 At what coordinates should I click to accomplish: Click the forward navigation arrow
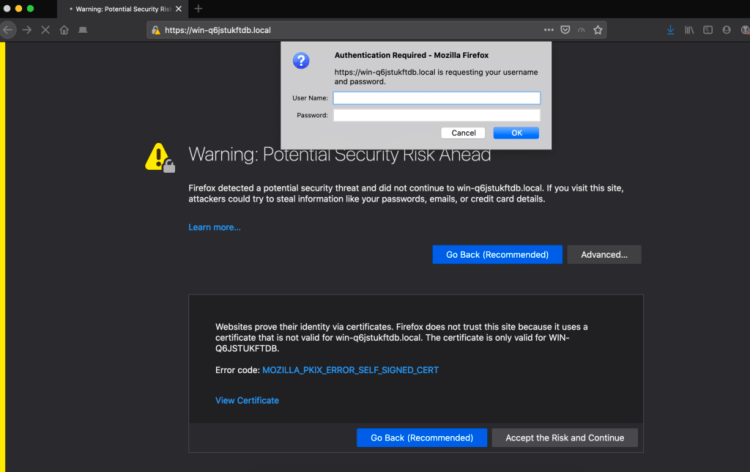pos(27,30)
